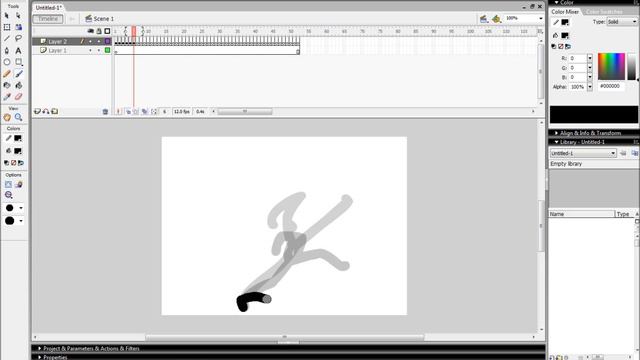Delete layer with trash icon
640x360 pixels.
(105, 111)
